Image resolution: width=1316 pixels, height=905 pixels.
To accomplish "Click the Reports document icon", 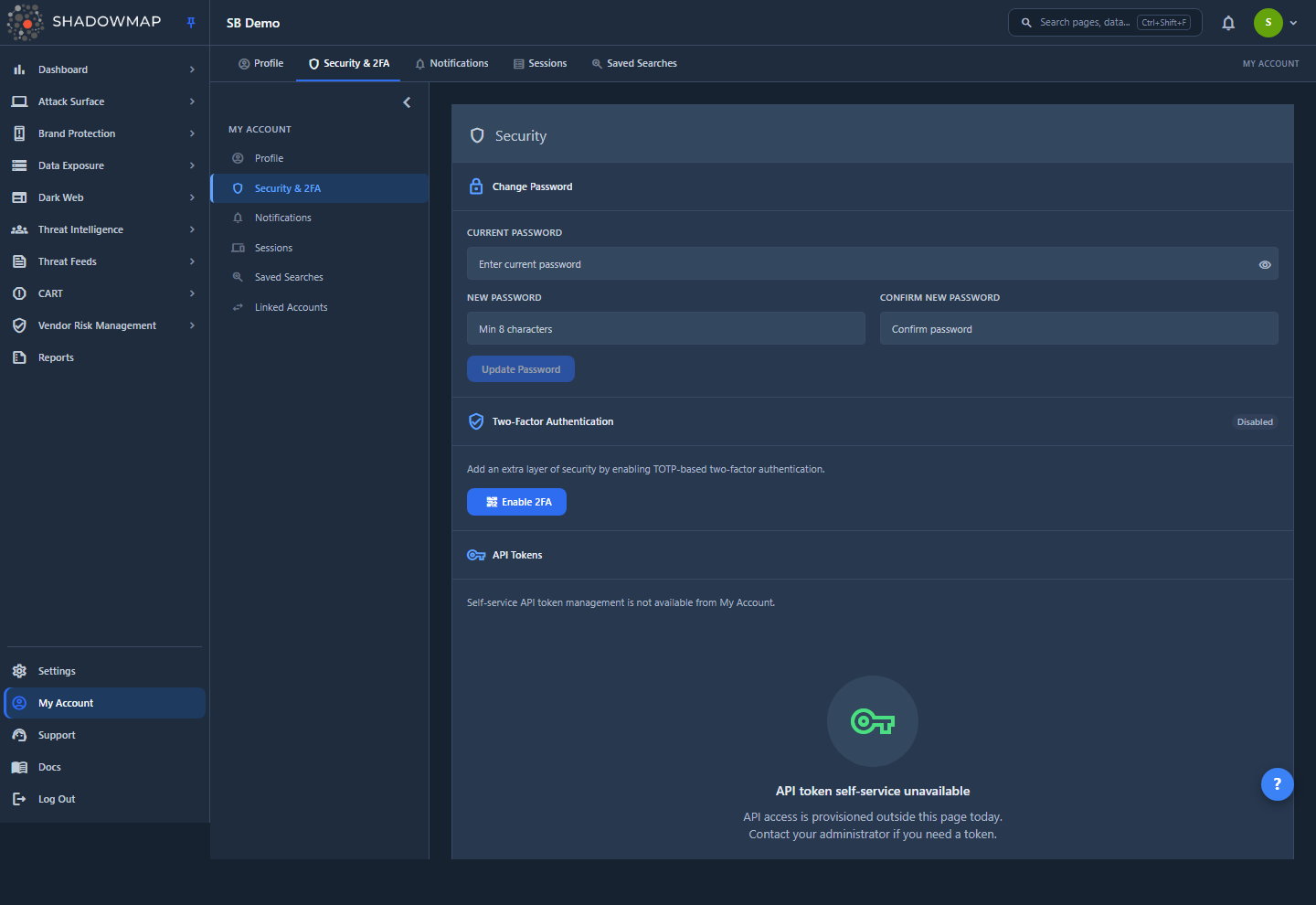I will pyautogui.click(x=19, y=357).
